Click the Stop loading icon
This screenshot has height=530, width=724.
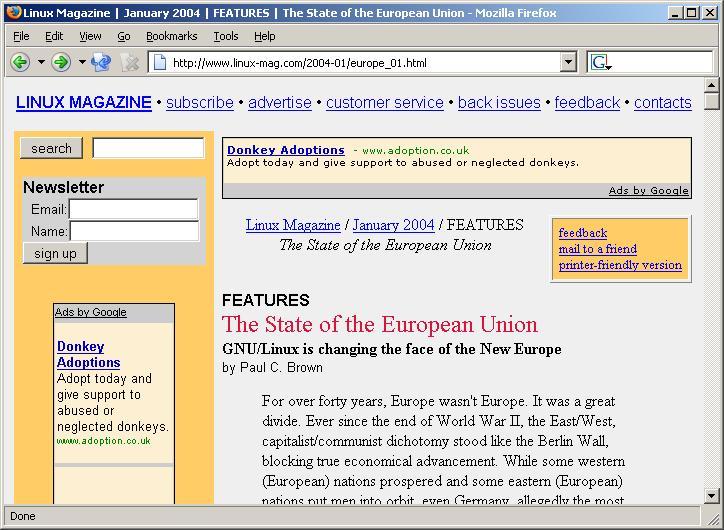[x=130, y=62]
